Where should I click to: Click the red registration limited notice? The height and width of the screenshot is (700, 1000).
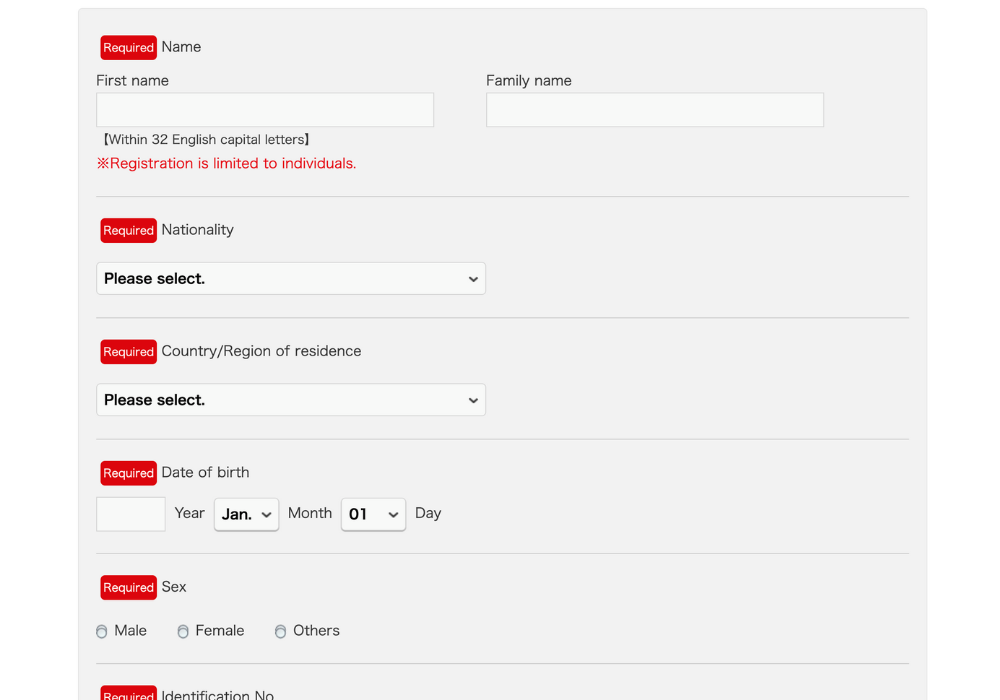[226, 164]
